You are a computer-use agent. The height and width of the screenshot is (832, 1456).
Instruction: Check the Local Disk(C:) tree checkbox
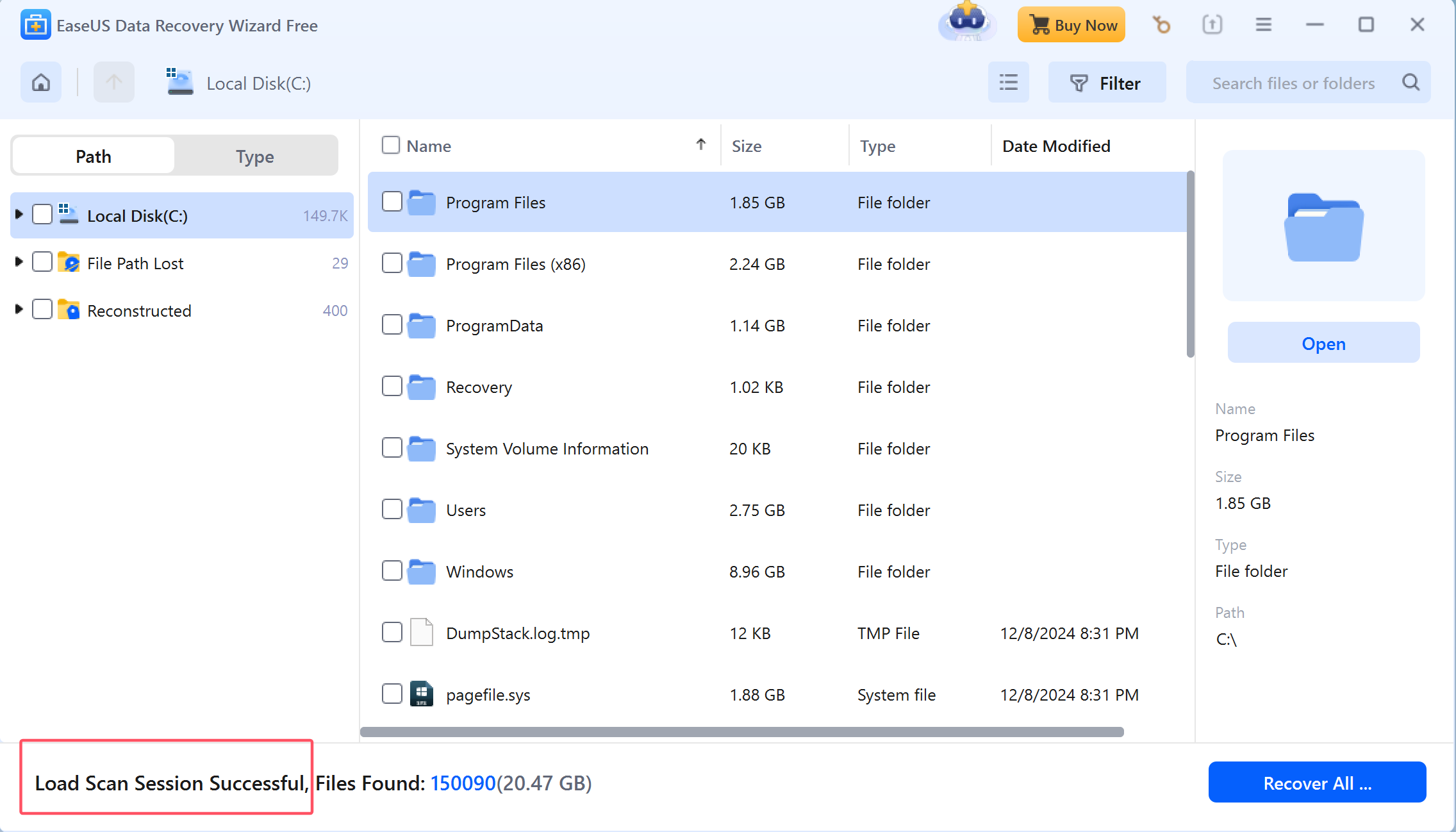point(42,215)
